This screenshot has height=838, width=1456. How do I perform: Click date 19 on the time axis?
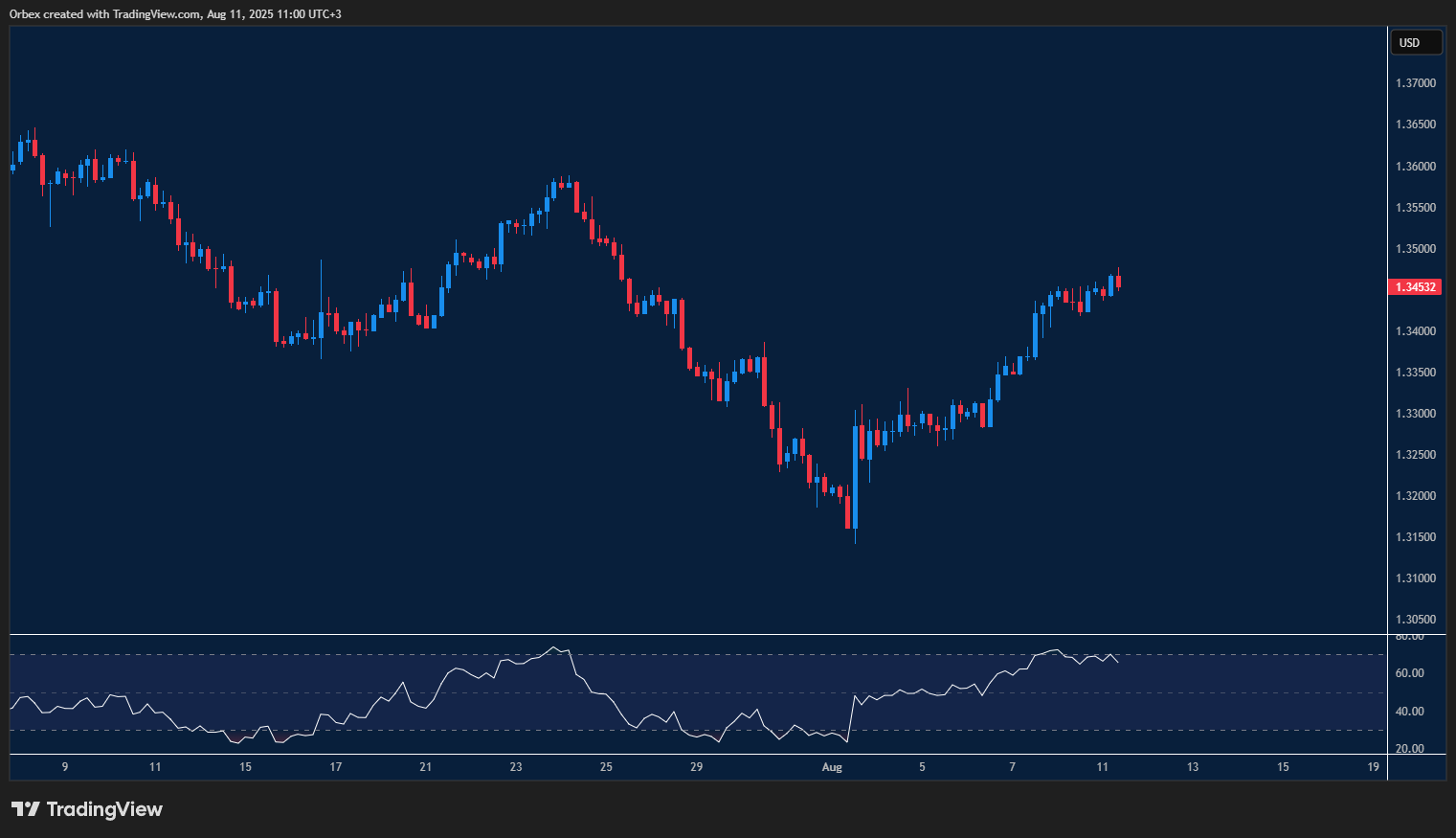tap(1373, 767)
